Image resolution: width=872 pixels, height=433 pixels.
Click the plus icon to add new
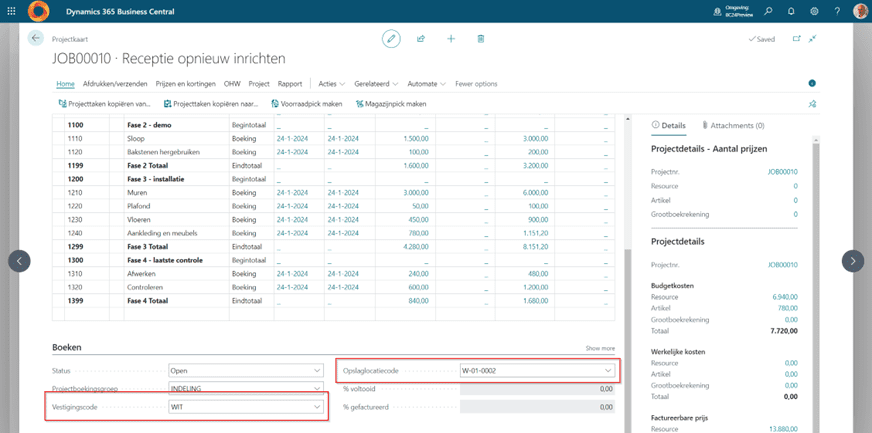[451, 38]
